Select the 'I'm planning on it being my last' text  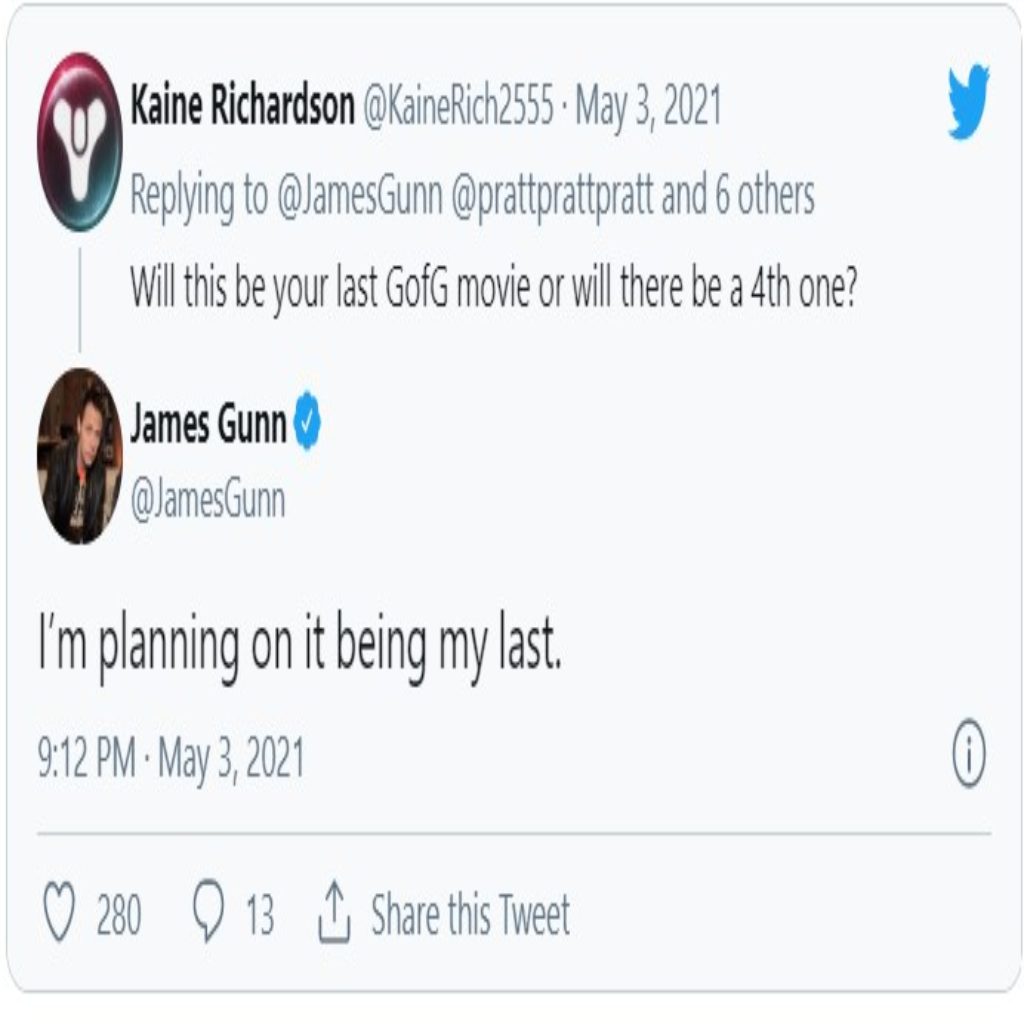tap(300, 650)
